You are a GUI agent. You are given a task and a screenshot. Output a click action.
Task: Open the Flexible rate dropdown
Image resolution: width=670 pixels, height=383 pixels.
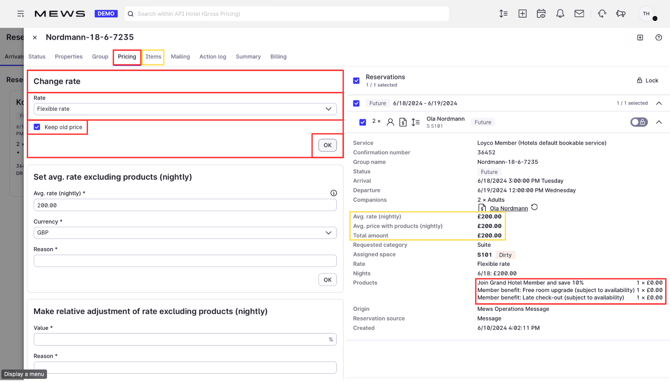[185, 109]
